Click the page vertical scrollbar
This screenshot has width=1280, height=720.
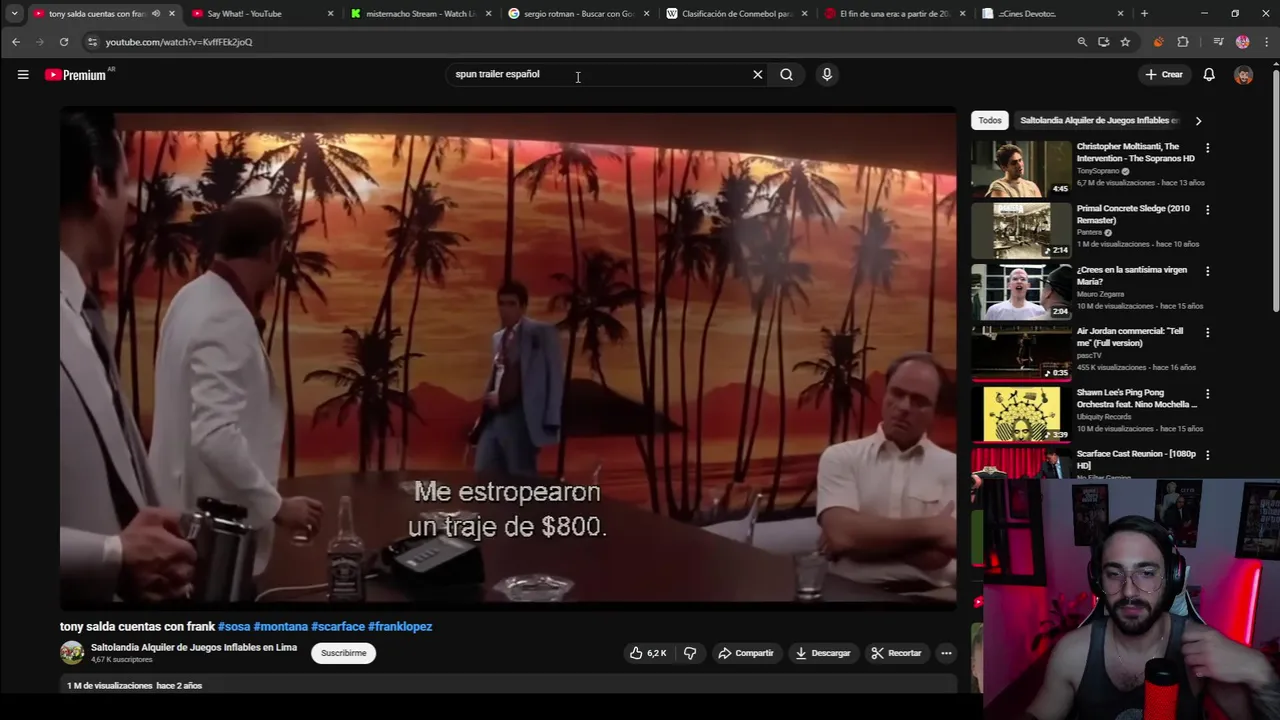pos(1275,190)
